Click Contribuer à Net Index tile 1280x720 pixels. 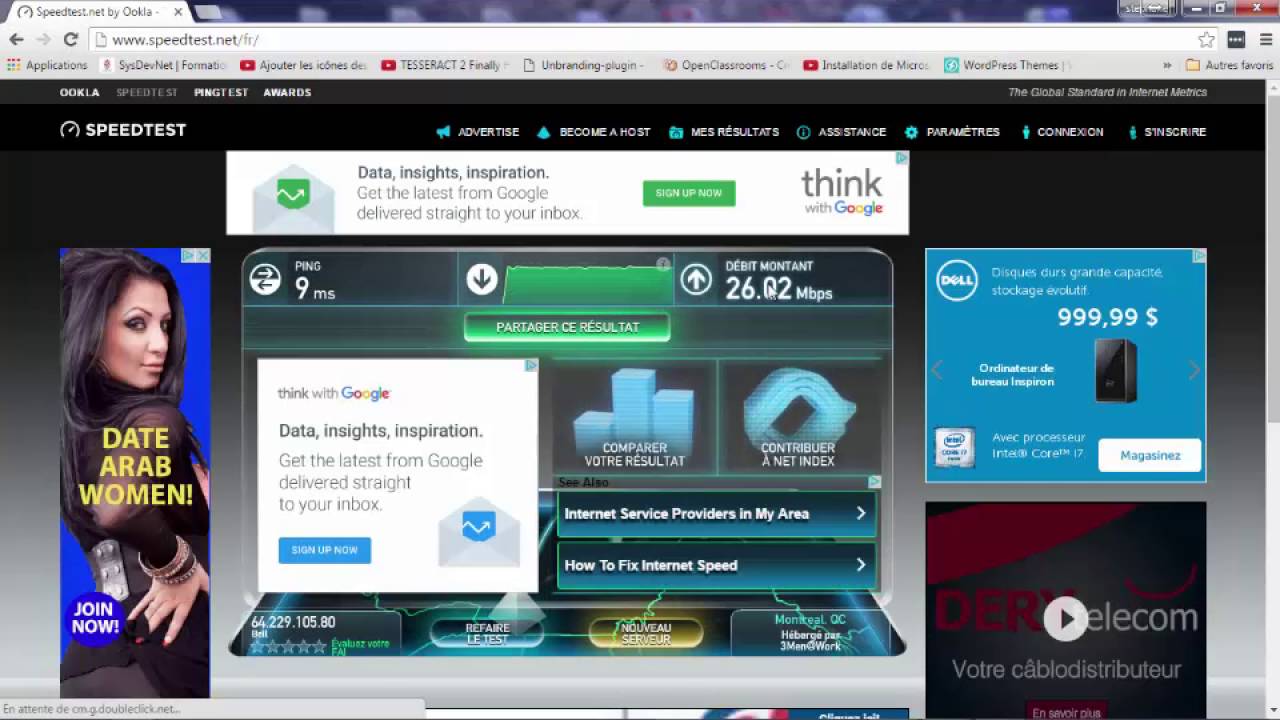point(798,417)
